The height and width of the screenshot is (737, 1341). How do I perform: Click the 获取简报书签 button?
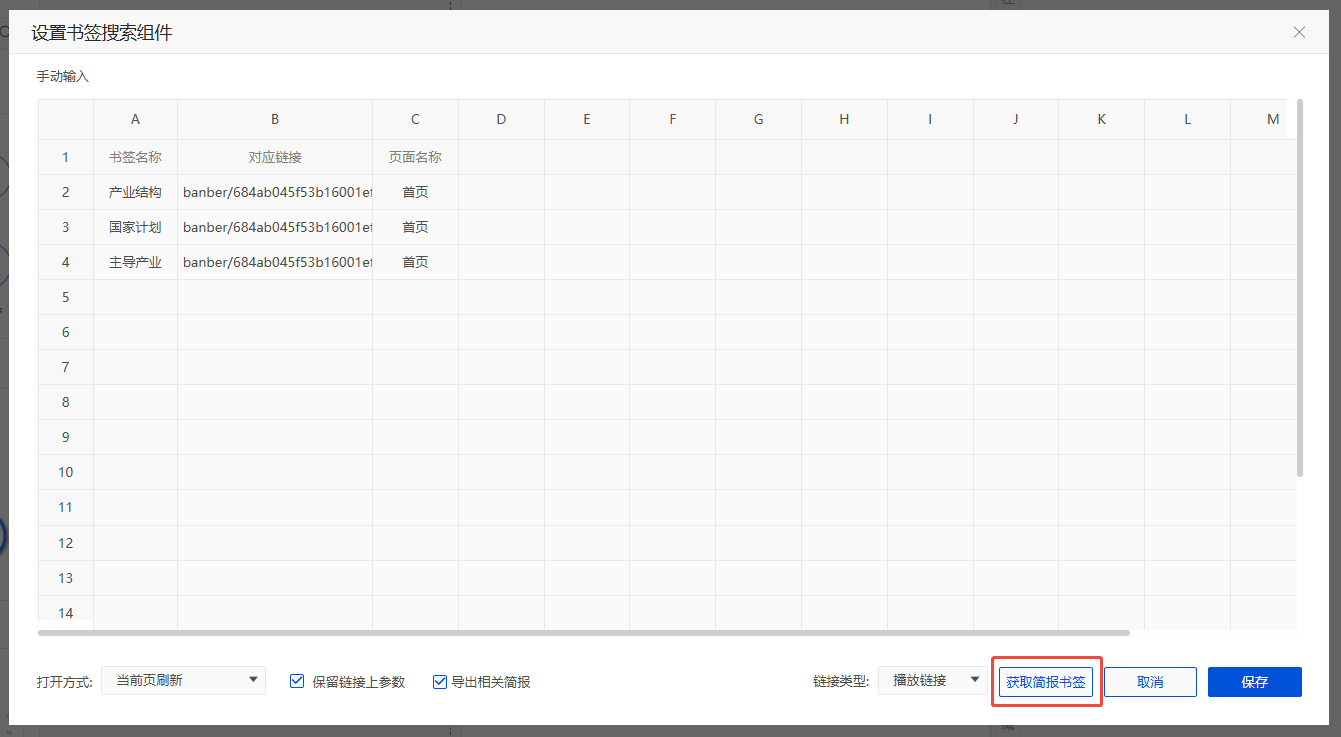(x=1046, y=682)
